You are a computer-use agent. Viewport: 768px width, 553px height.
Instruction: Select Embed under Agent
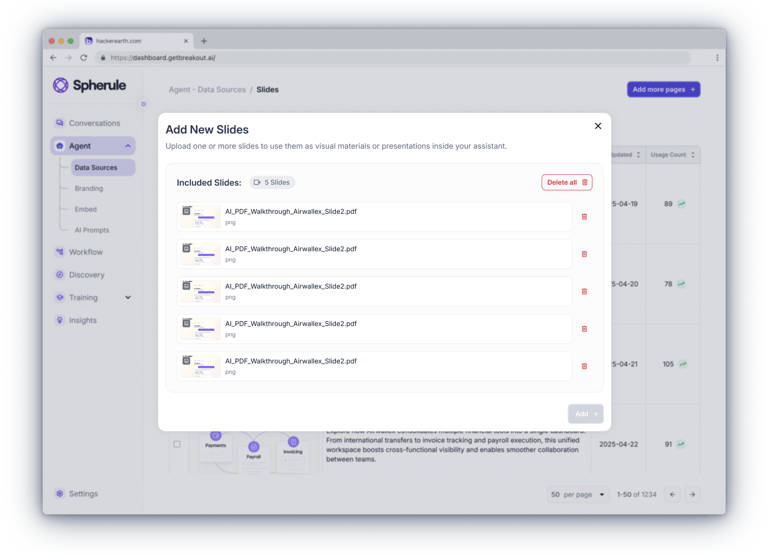(x=86, y=209)
